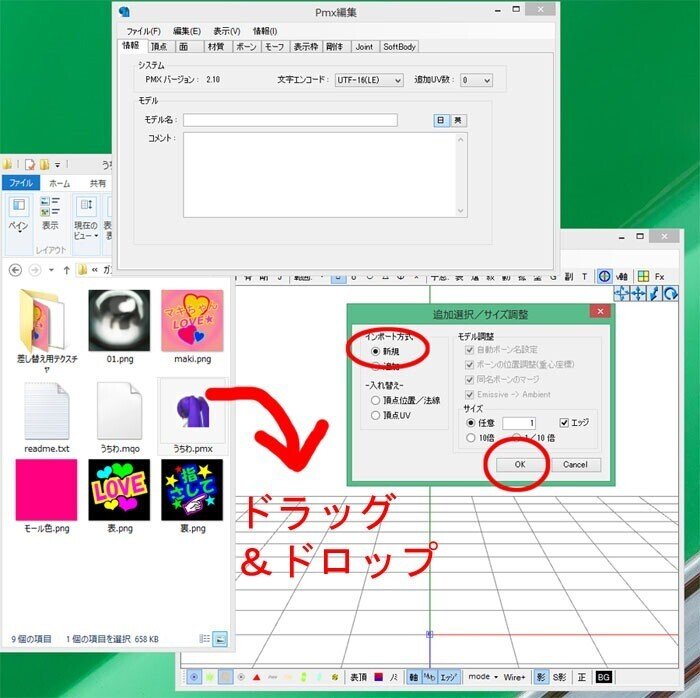Click the diagonal zoom arrow view icon

pos(654,294)
